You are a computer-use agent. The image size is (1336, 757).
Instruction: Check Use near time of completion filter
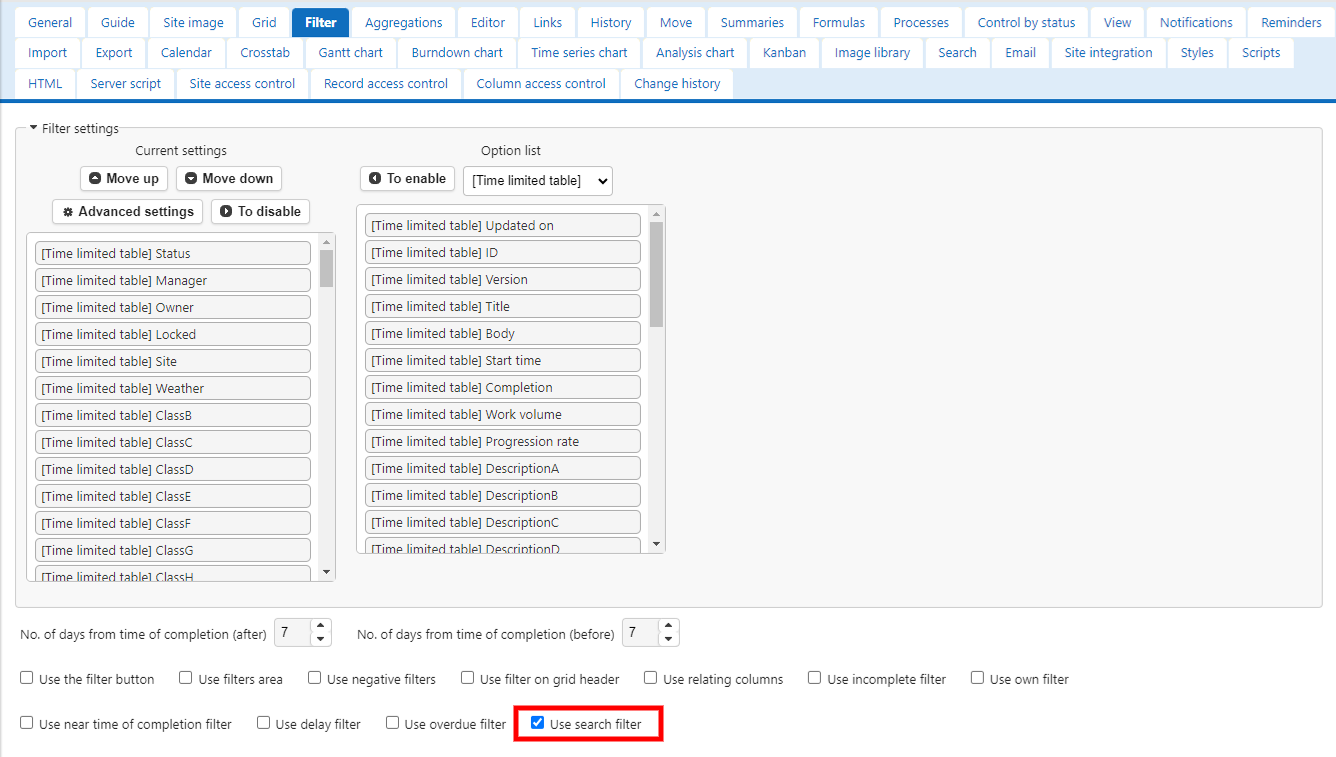27,723
